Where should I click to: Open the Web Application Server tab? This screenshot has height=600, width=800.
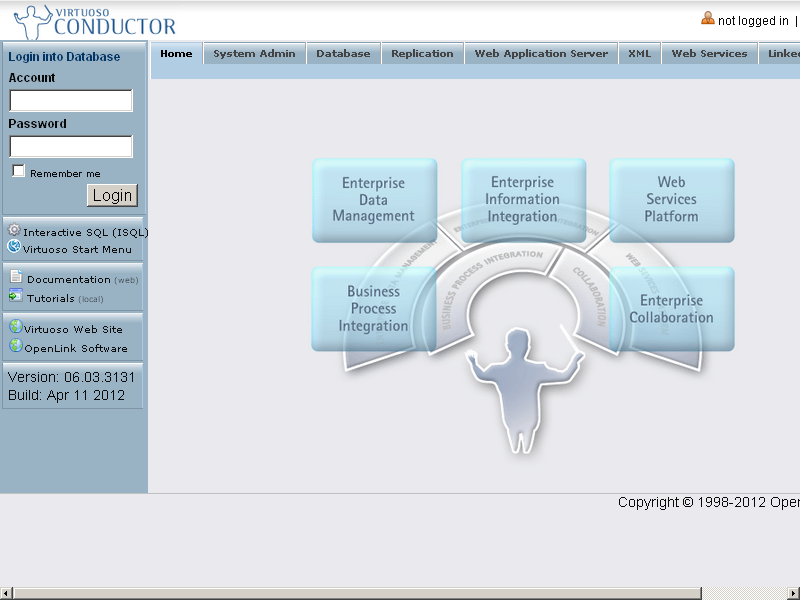[541, 54]
